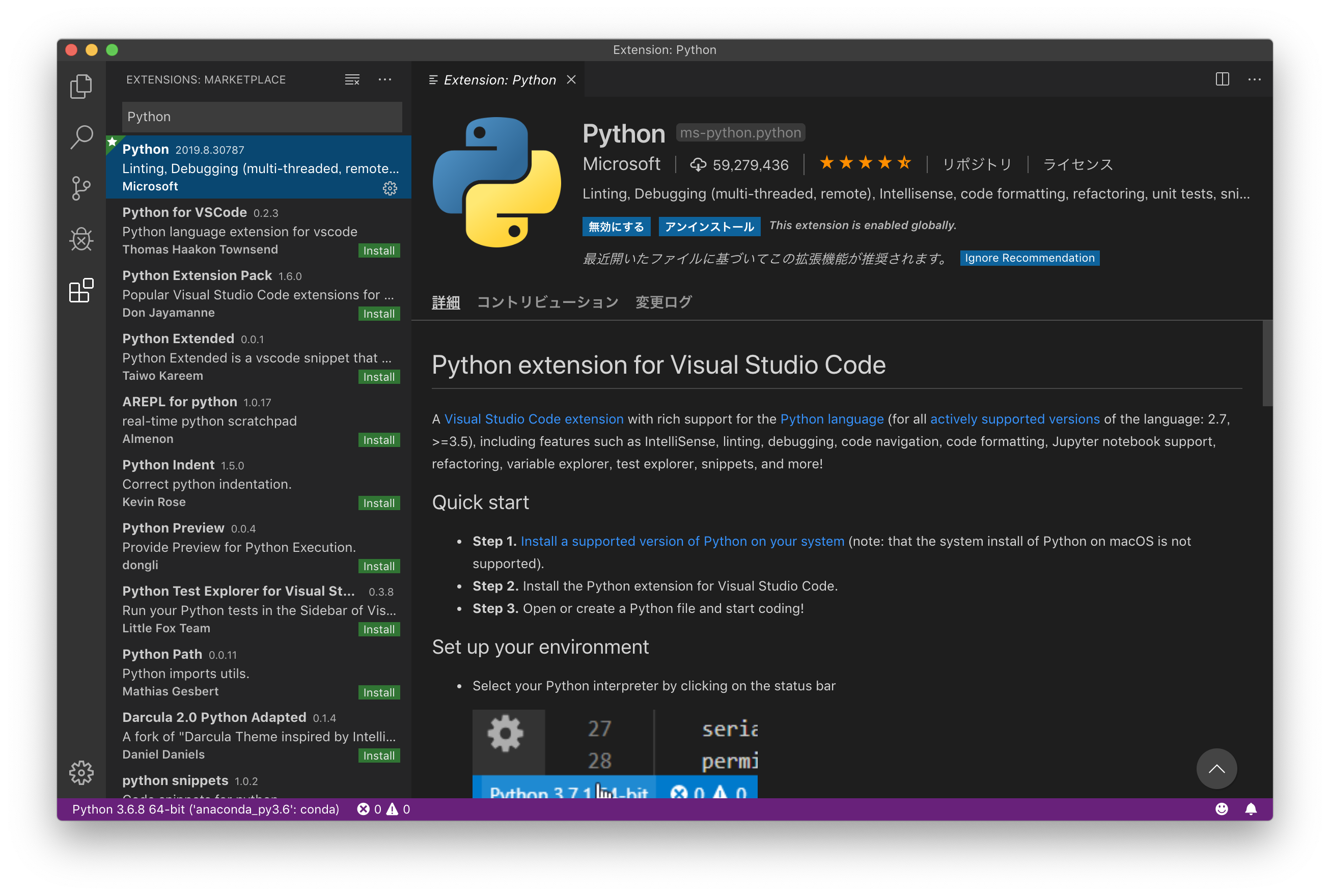This screenshot has height=896, width=1330.
Task: Open actively supported versions link
Action: click(1014, 419)
